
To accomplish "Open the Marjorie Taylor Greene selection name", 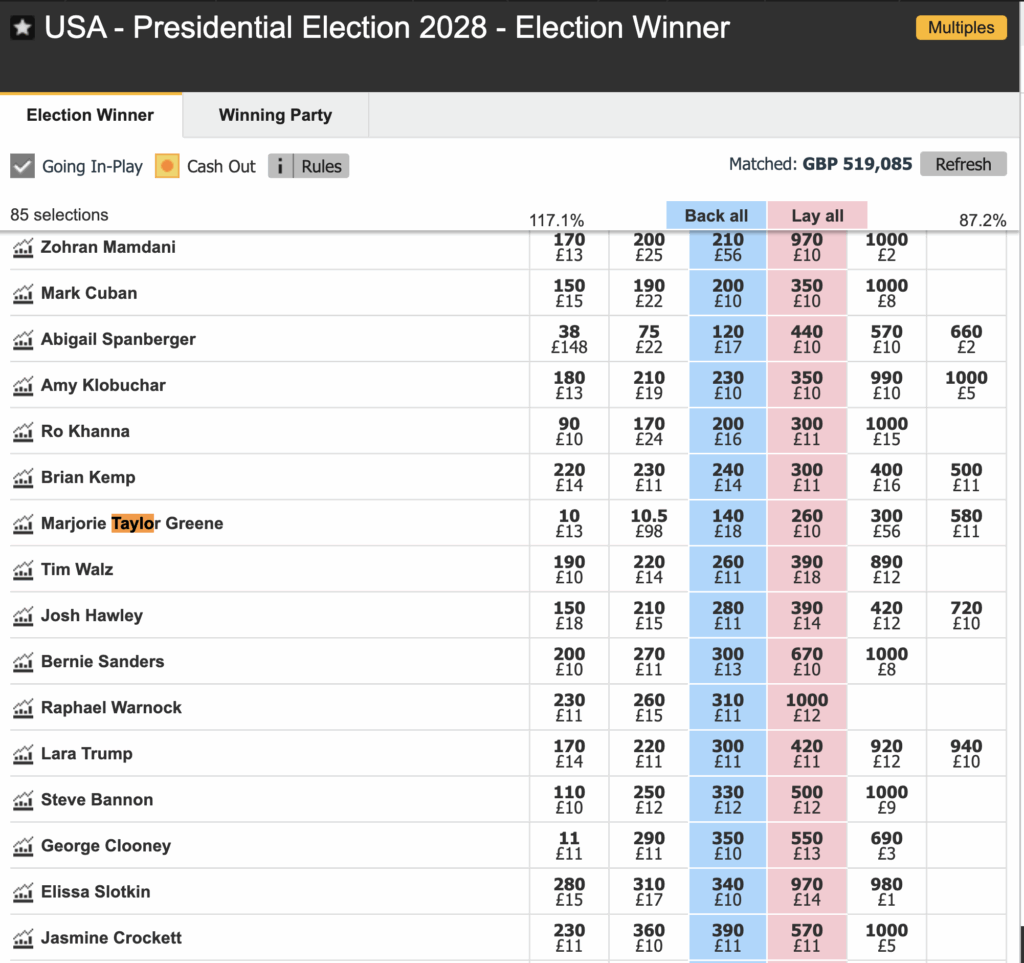I will 132,524.
